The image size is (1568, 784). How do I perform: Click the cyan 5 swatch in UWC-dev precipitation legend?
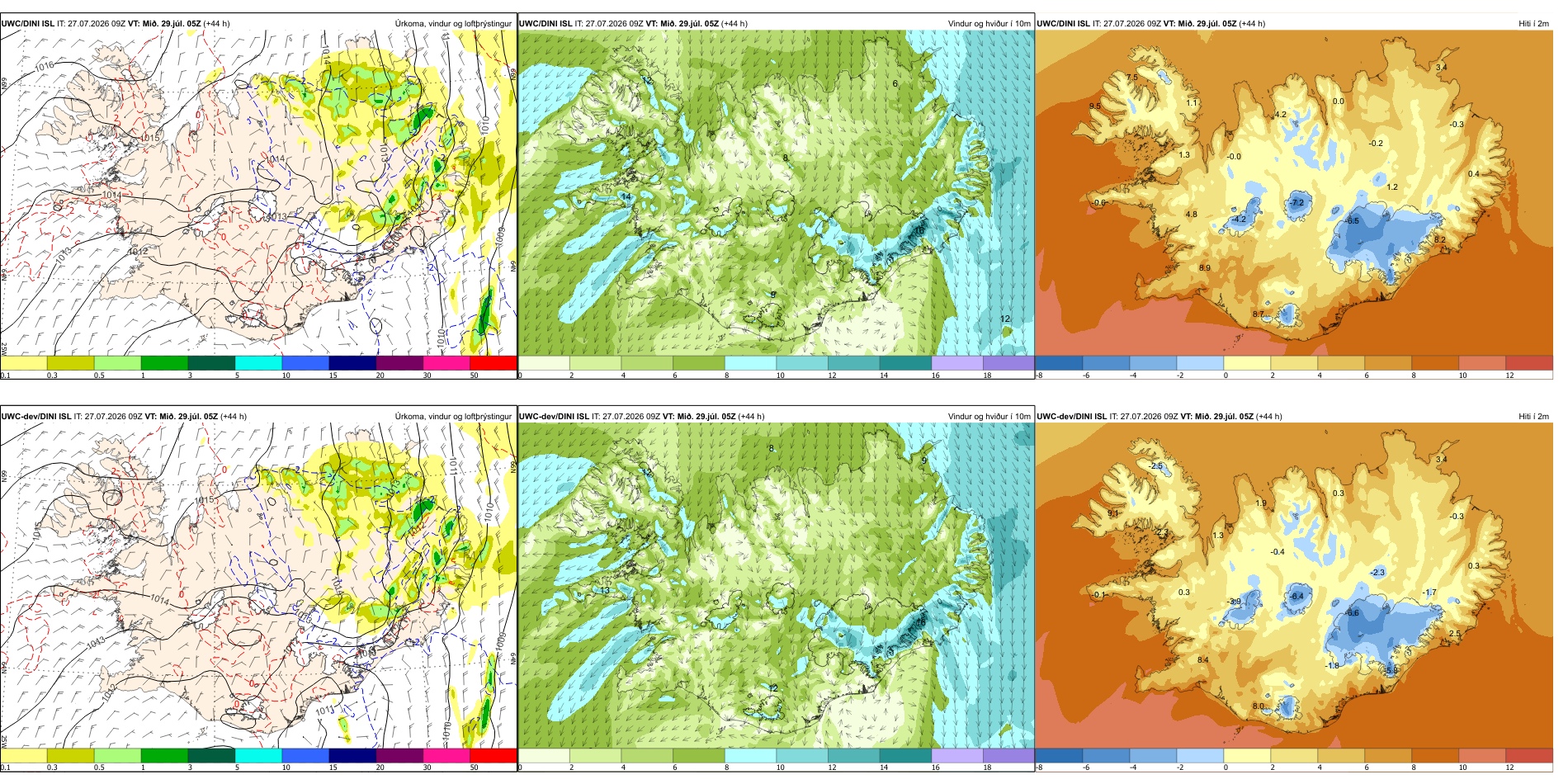(x=258, y=755)
